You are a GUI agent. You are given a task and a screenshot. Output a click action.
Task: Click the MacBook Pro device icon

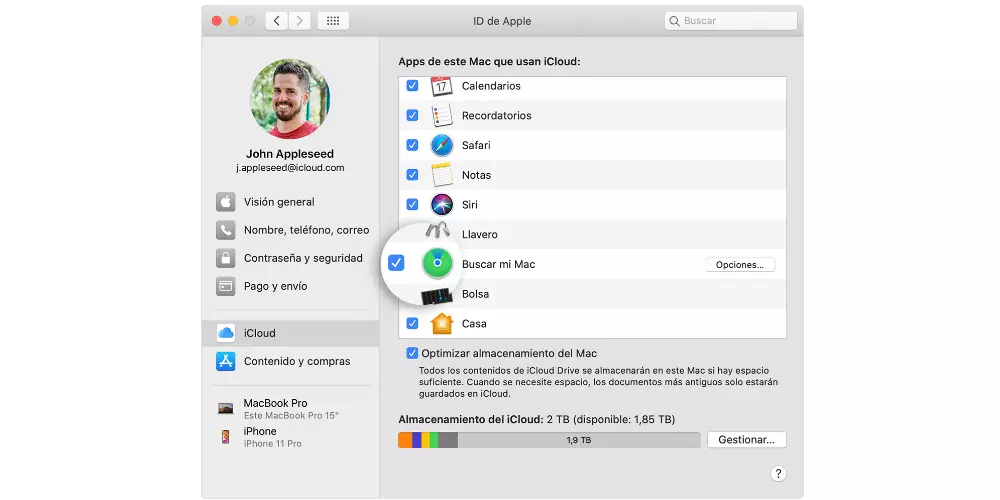coord(225,408)
